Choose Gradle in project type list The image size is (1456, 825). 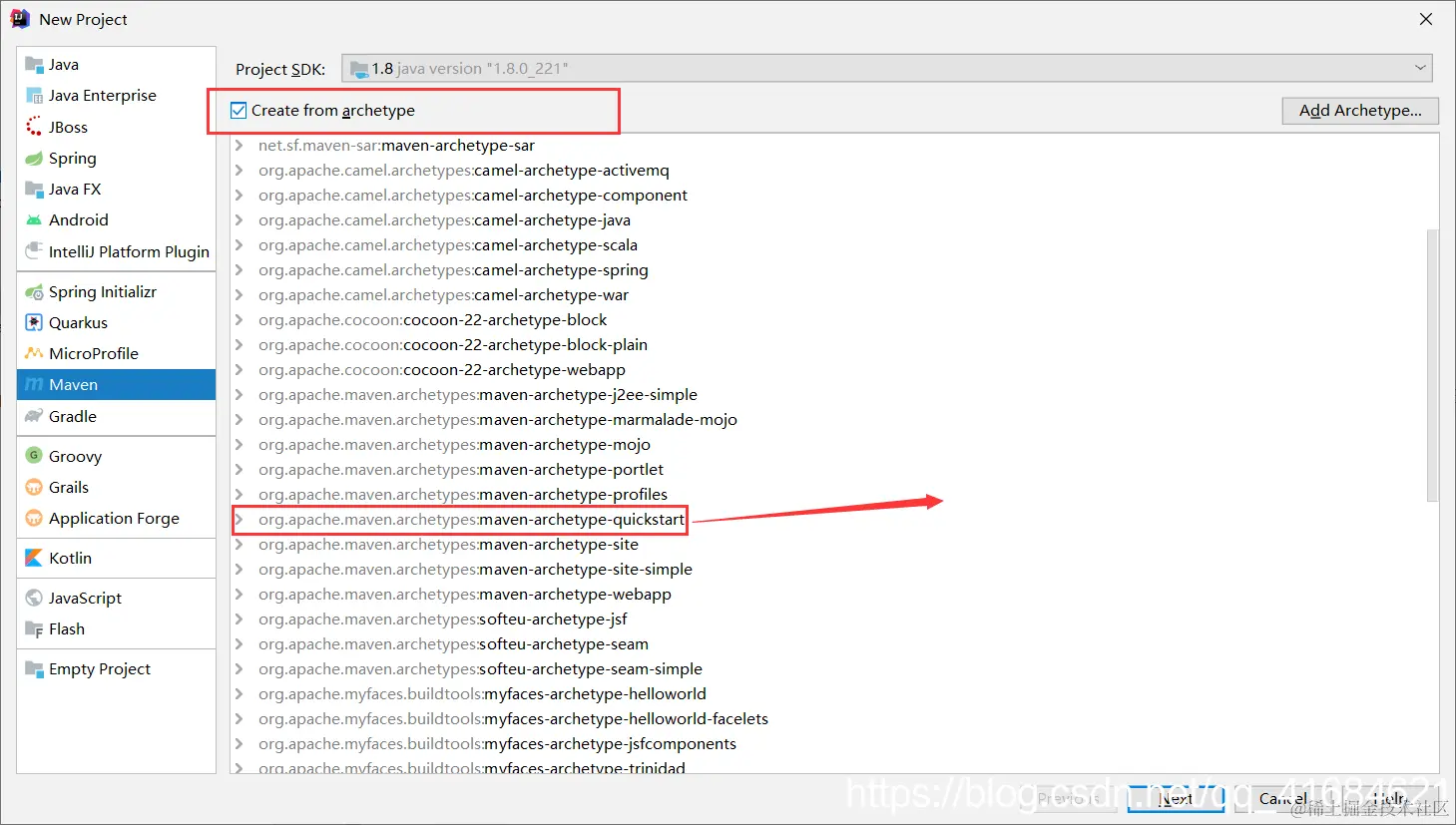click(x=116, y=416)
